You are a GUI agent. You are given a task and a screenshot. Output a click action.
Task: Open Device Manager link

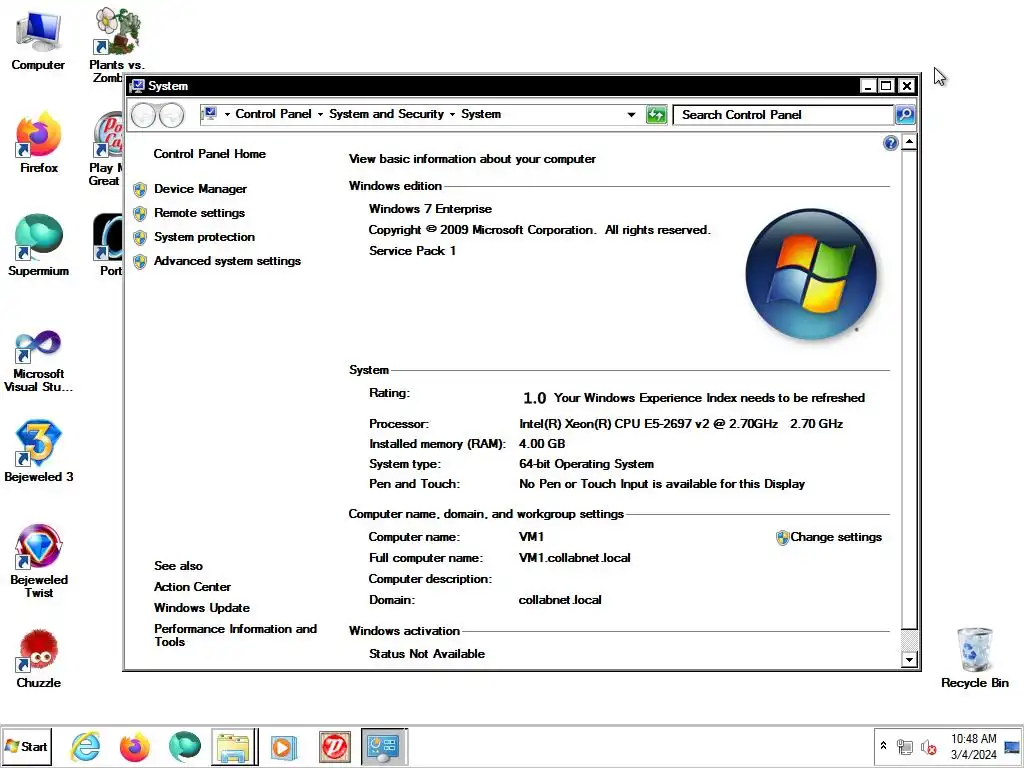[200, 189]
